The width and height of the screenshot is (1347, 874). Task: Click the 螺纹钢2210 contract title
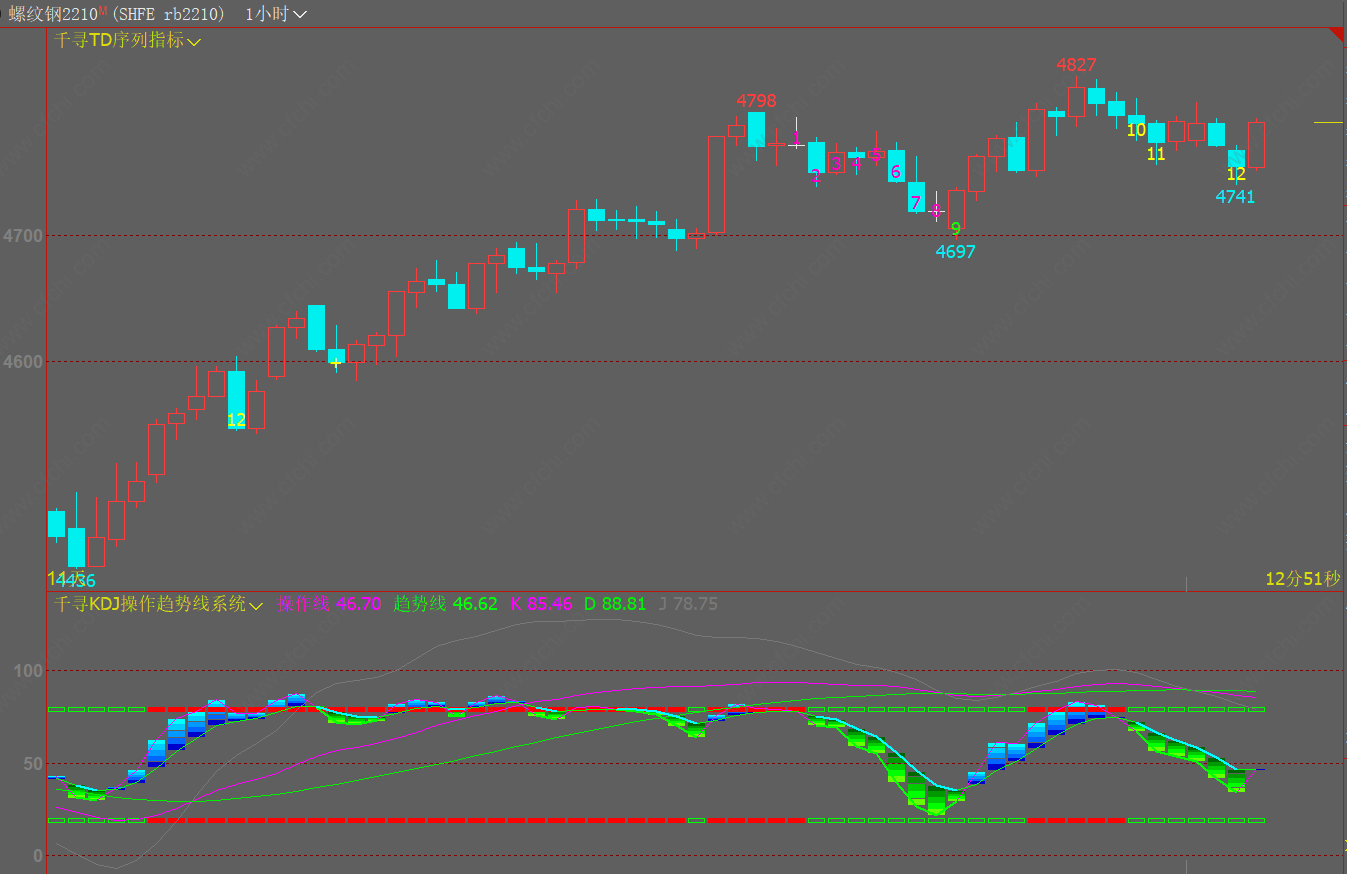(52, 14)
